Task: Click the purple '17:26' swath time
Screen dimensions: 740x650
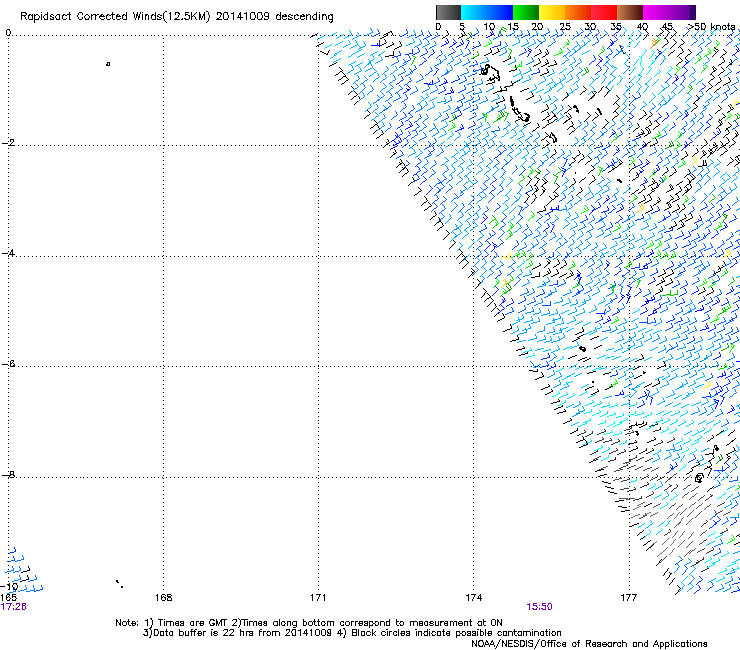Action: [x=13, y=607]
